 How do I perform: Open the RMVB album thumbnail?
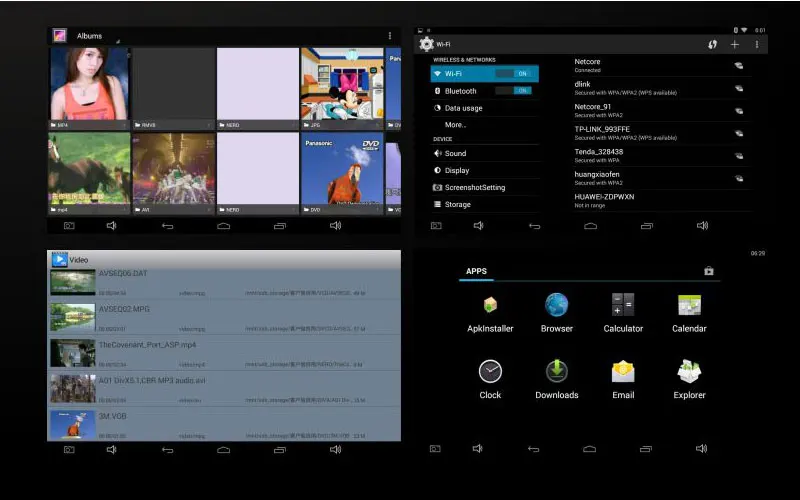coord(173,88)
